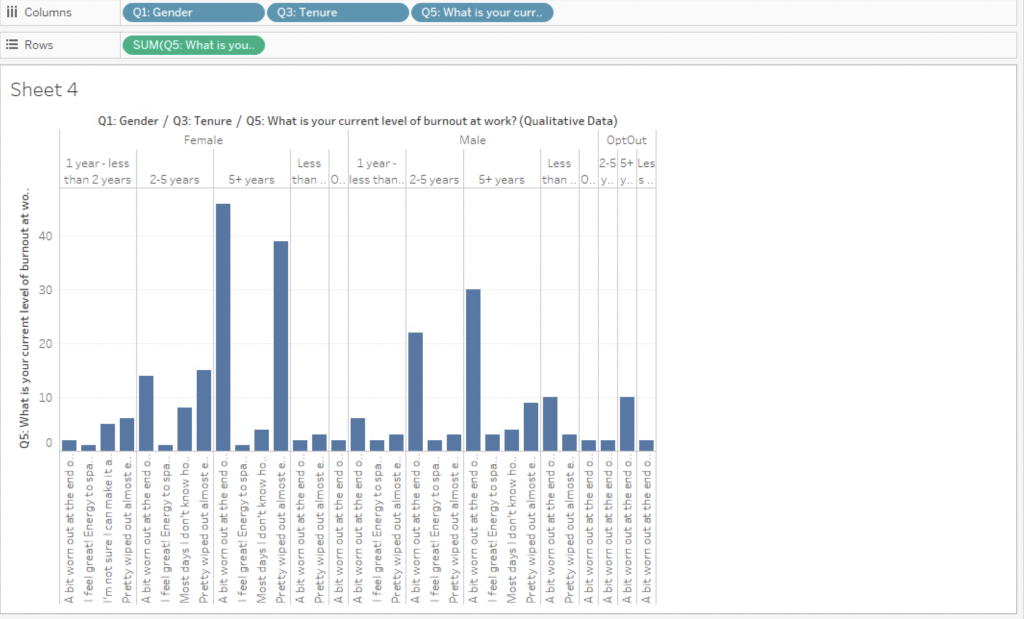Select the Sheet 4 worksheet title
This screenshot has height=619, width=1024.
coord(44,90)
